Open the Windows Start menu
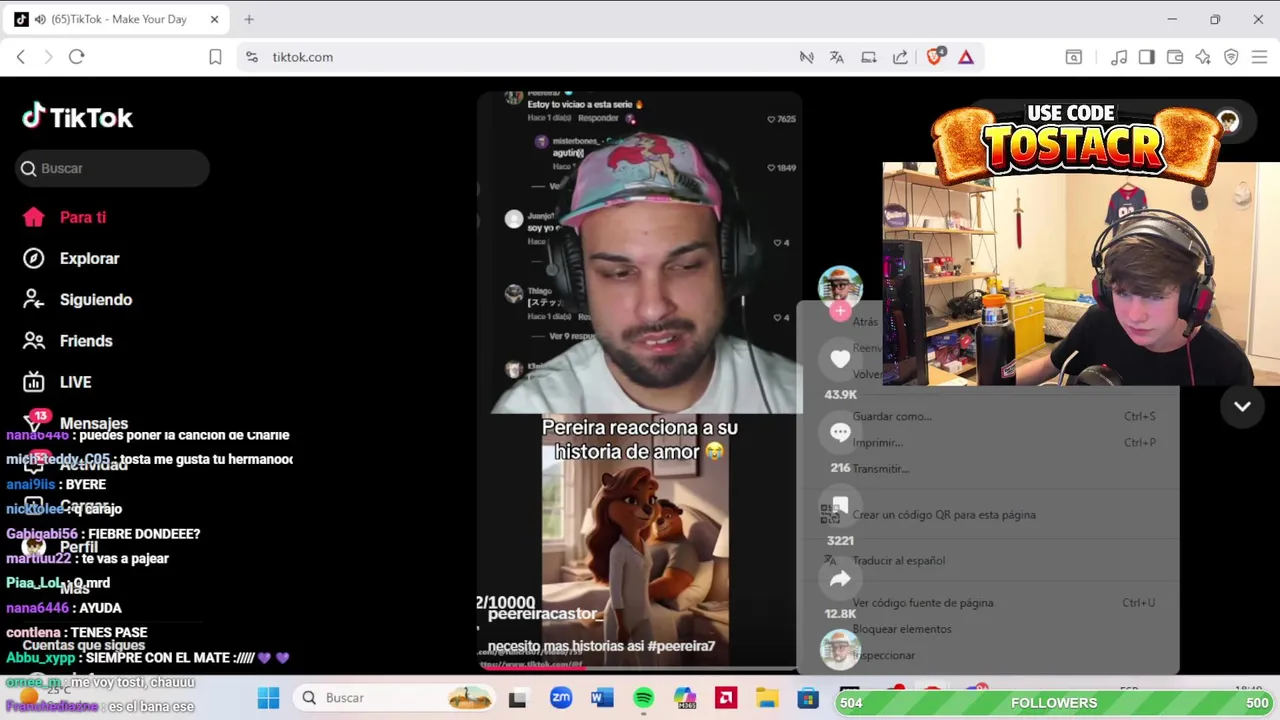 tap(269, 698)
